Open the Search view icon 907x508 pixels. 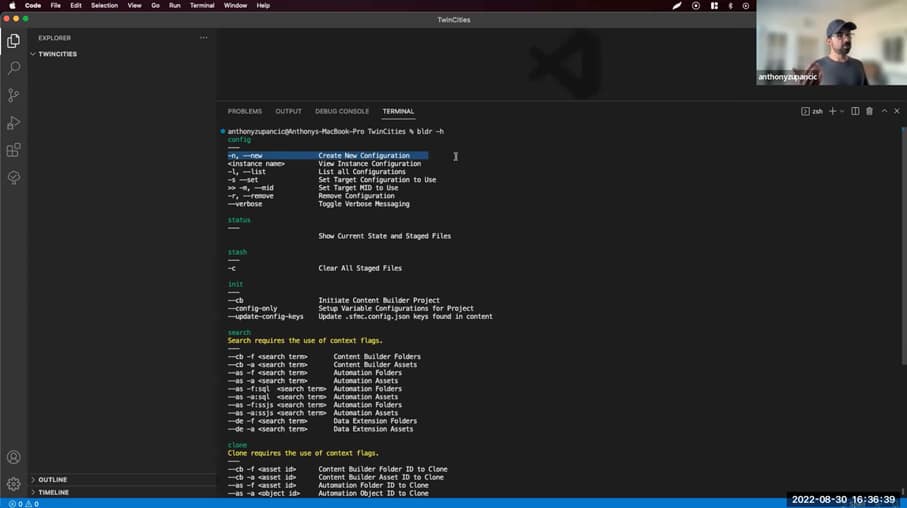tap(13, 68)
